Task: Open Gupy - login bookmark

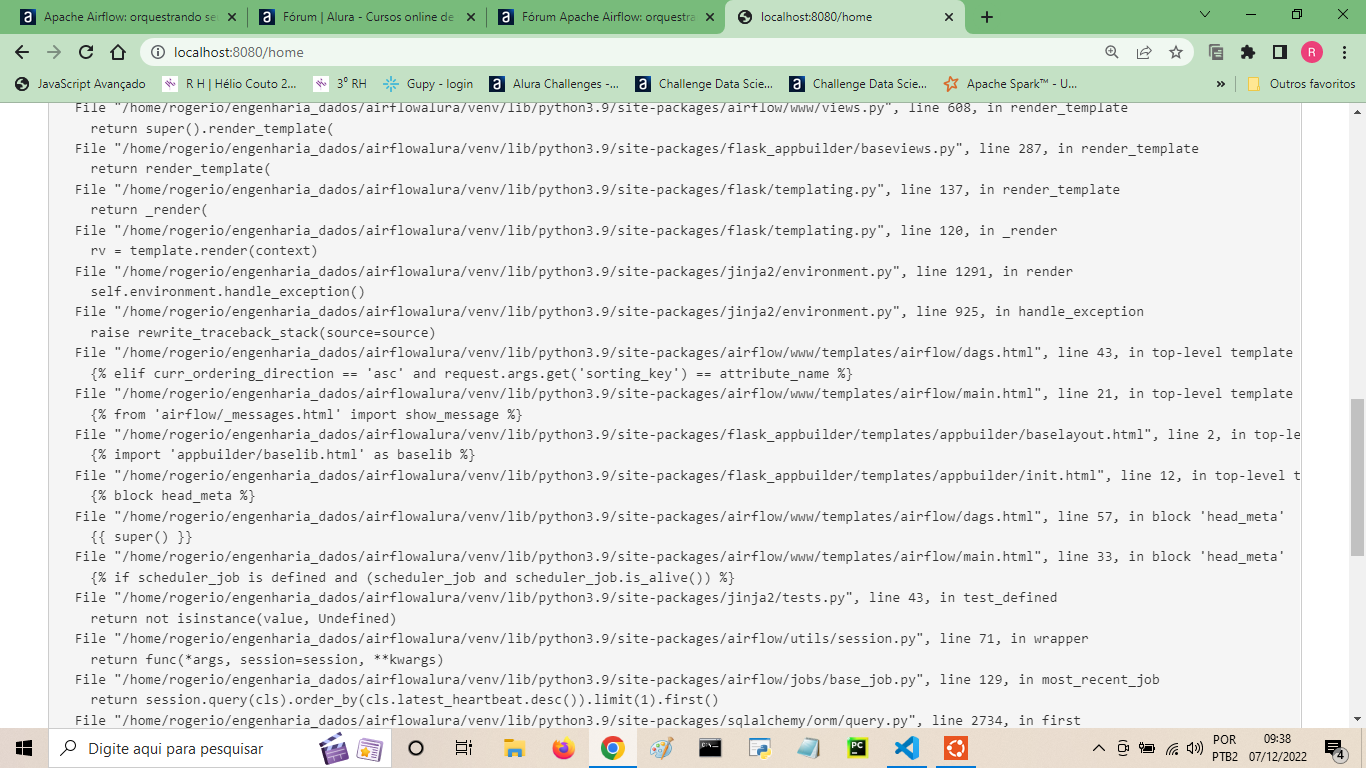Action: pyautogui.click(x=428, y=84)
